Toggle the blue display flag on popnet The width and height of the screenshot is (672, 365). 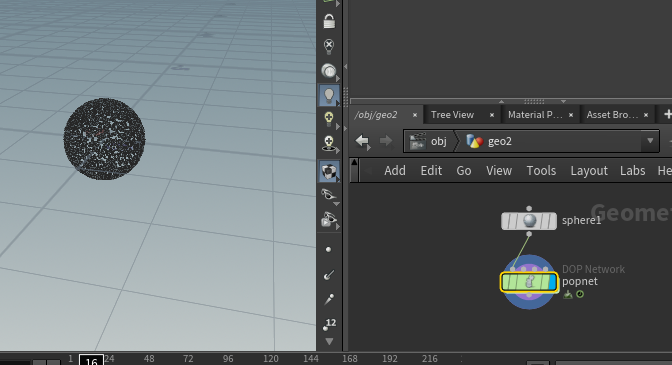click(x=552, y=282)
